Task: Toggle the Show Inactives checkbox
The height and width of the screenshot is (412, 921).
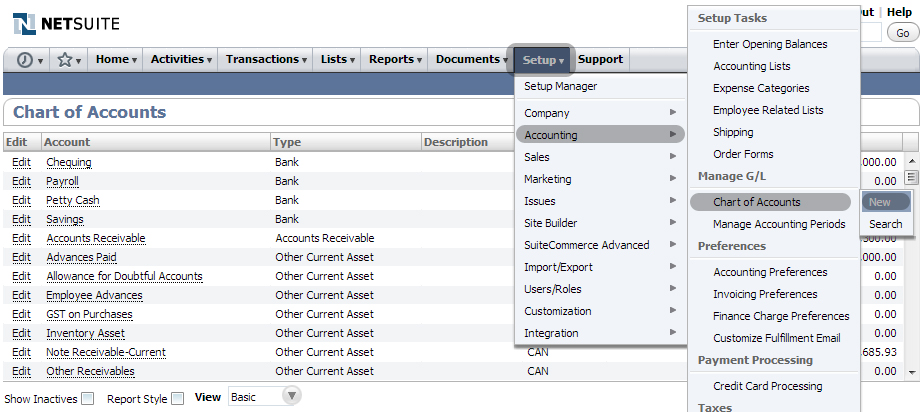Action: click(88, 399)
